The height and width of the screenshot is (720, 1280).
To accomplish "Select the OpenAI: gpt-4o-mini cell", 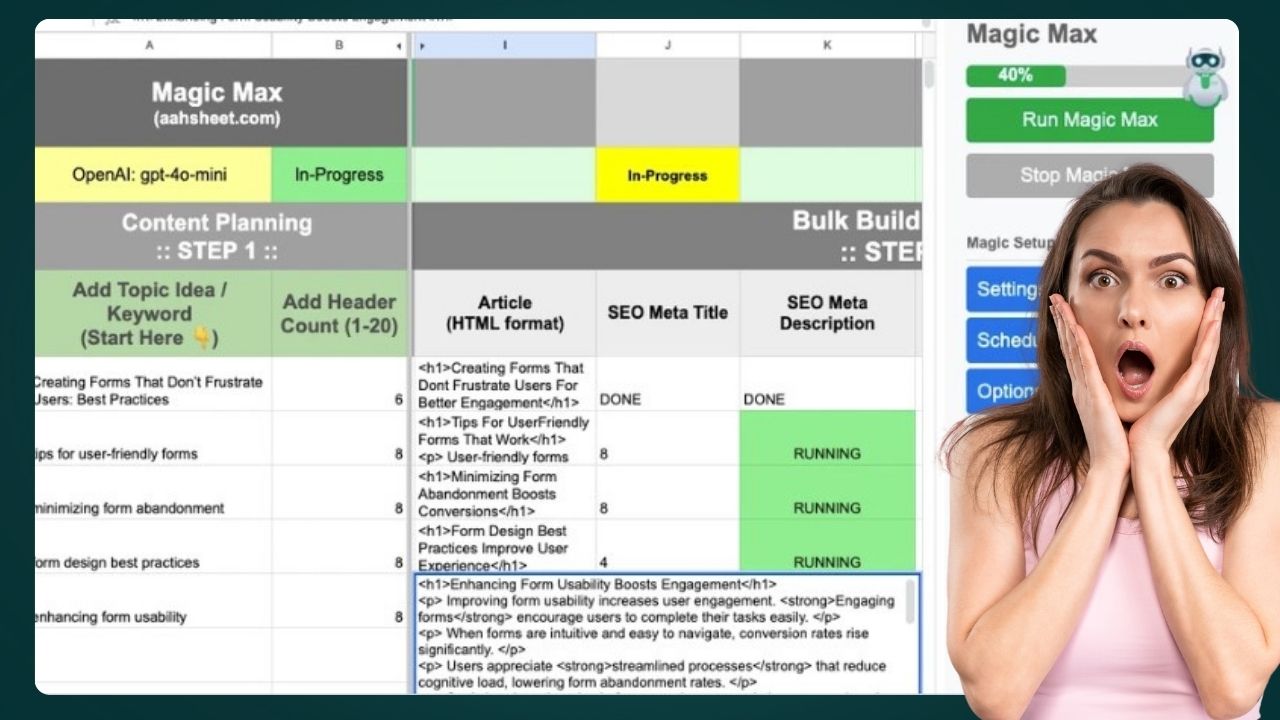I will [153, 175].
